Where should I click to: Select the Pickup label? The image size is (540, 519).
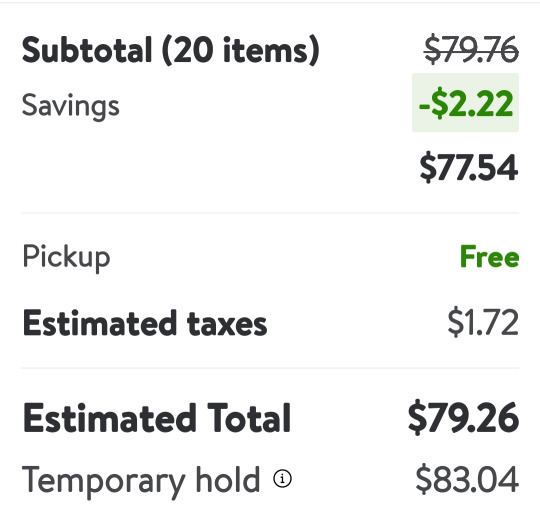(66, 258)
